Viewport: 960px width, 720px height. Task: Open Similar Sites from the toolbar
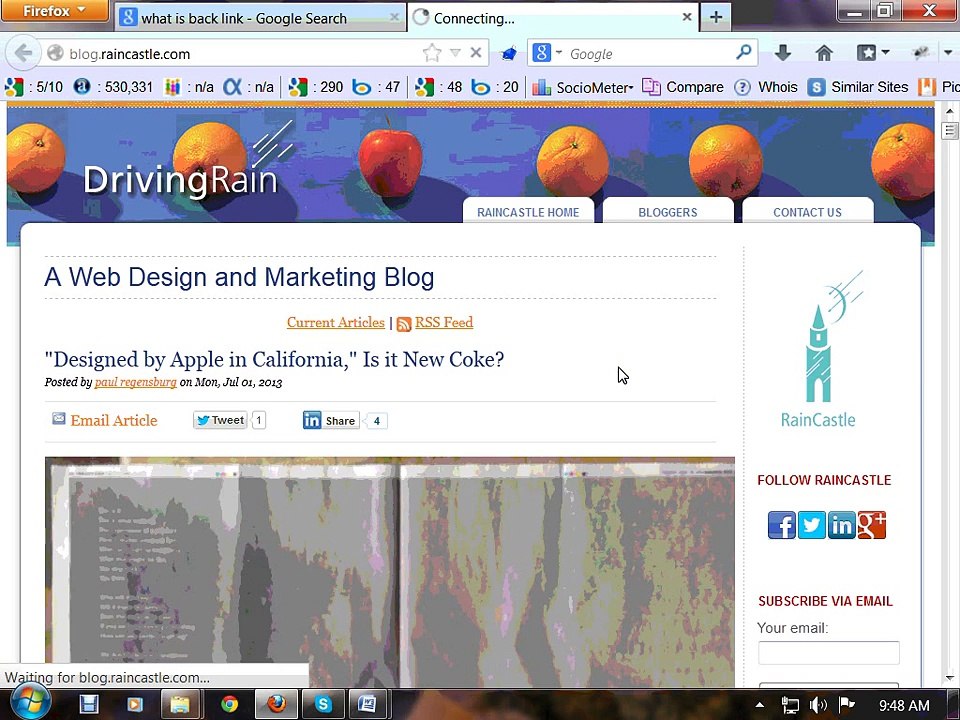pos(858,87)
